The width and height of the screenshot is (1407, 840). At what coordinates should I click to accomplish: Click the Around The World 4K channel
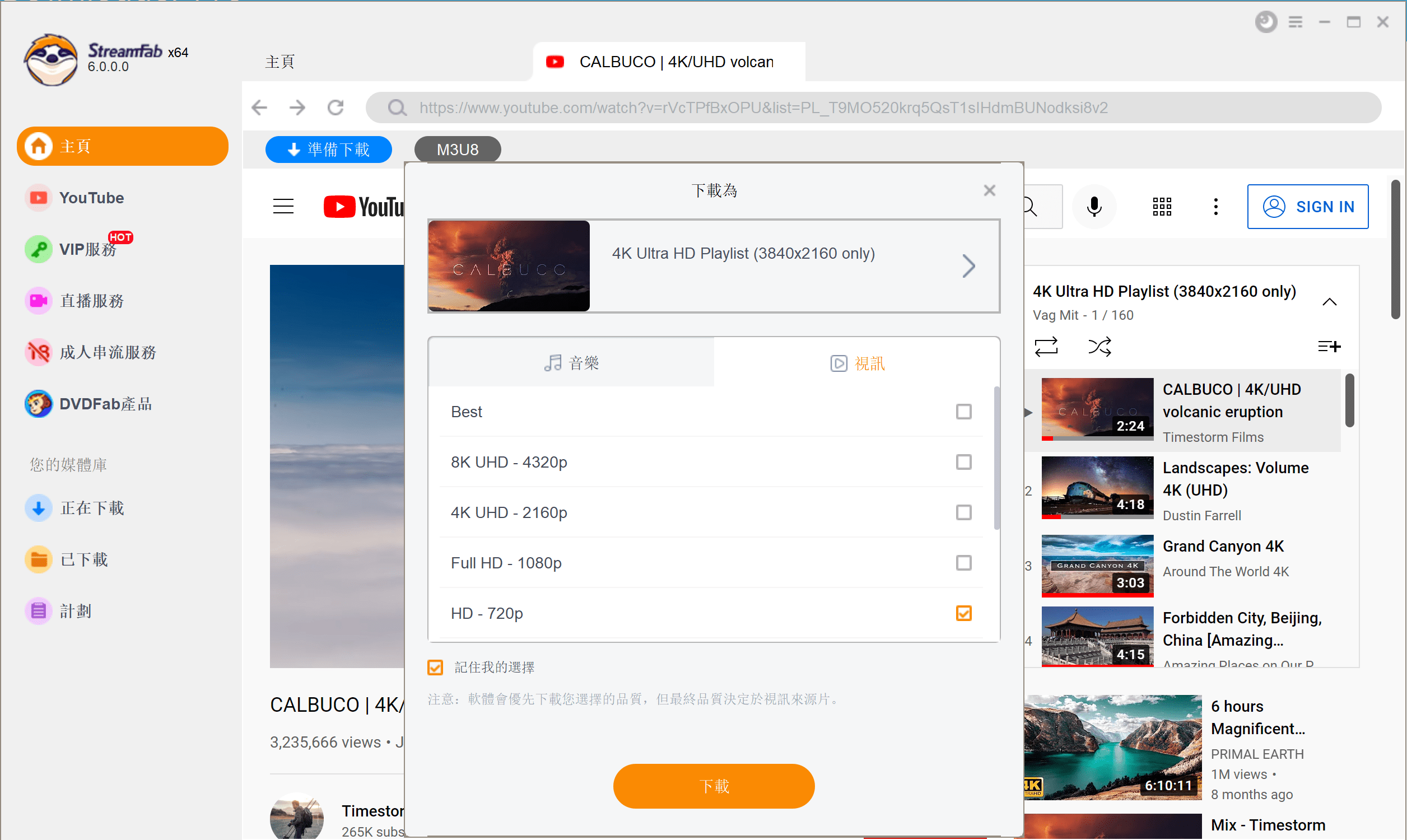click(1226, 571)
